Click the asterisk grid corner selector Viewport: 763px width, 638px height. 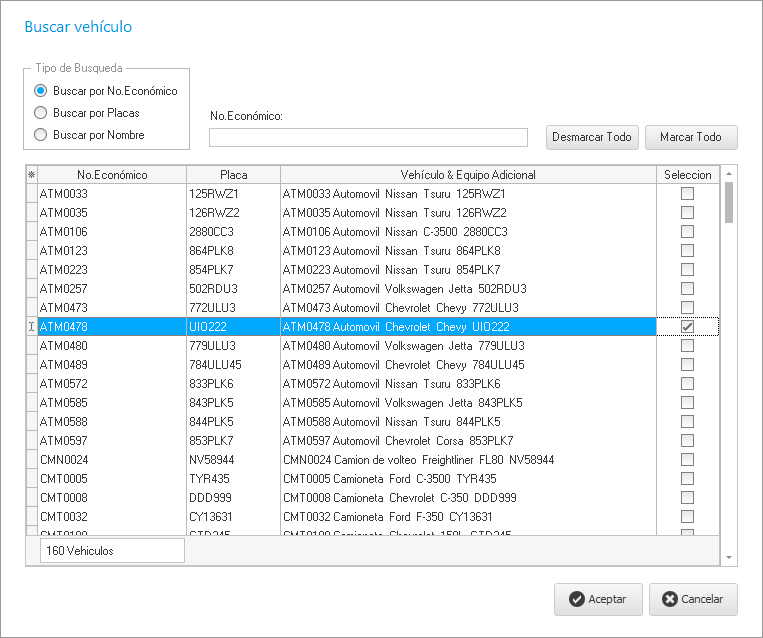click(31, 175)
